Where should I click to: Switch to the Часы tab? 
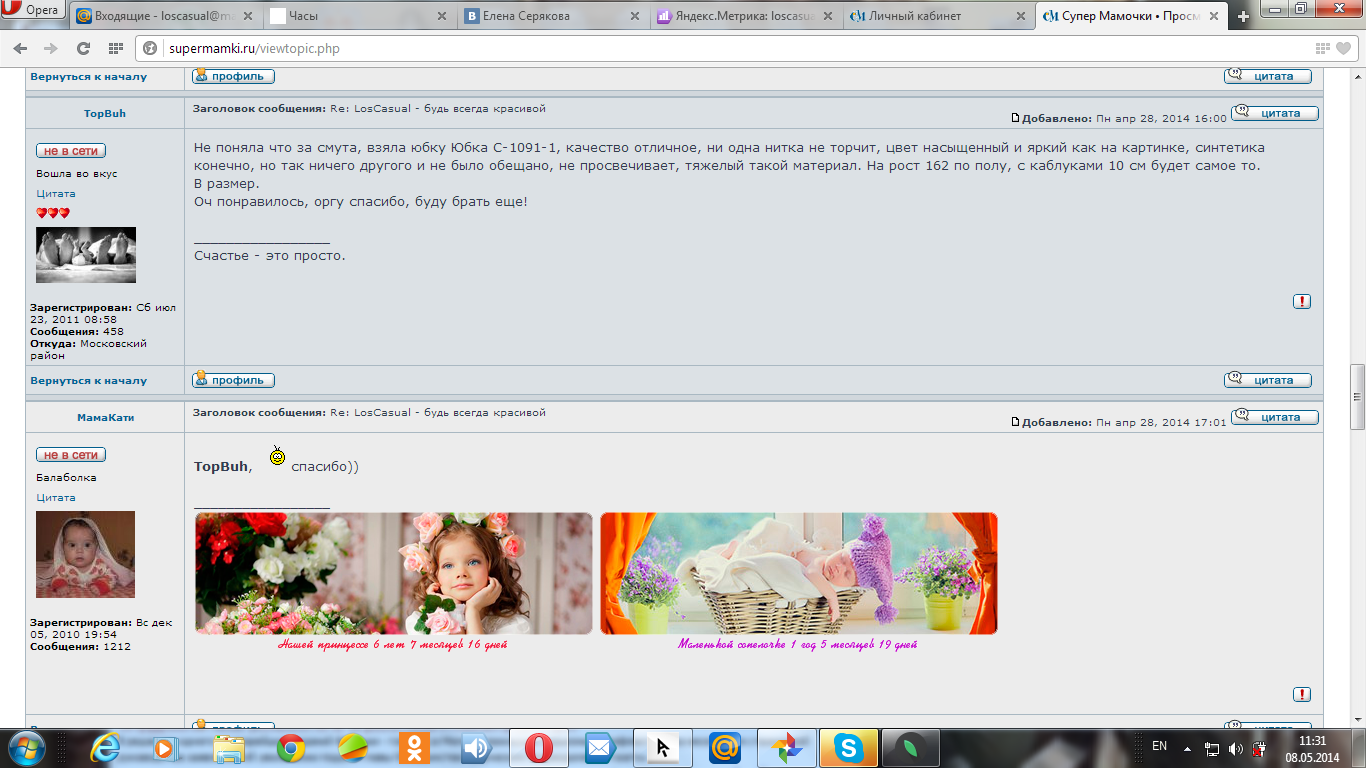(359, 16)
